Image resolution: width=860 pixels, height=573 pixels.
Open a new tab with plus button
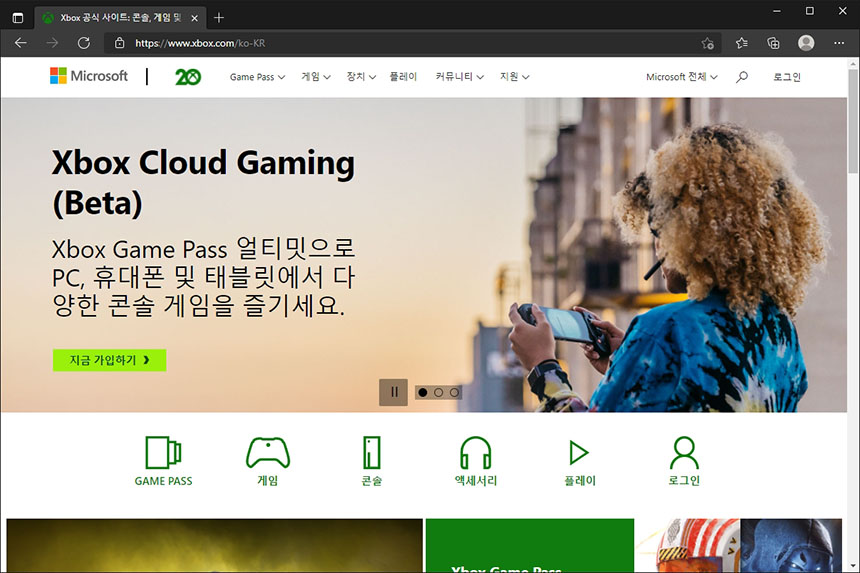pos(219,18)
